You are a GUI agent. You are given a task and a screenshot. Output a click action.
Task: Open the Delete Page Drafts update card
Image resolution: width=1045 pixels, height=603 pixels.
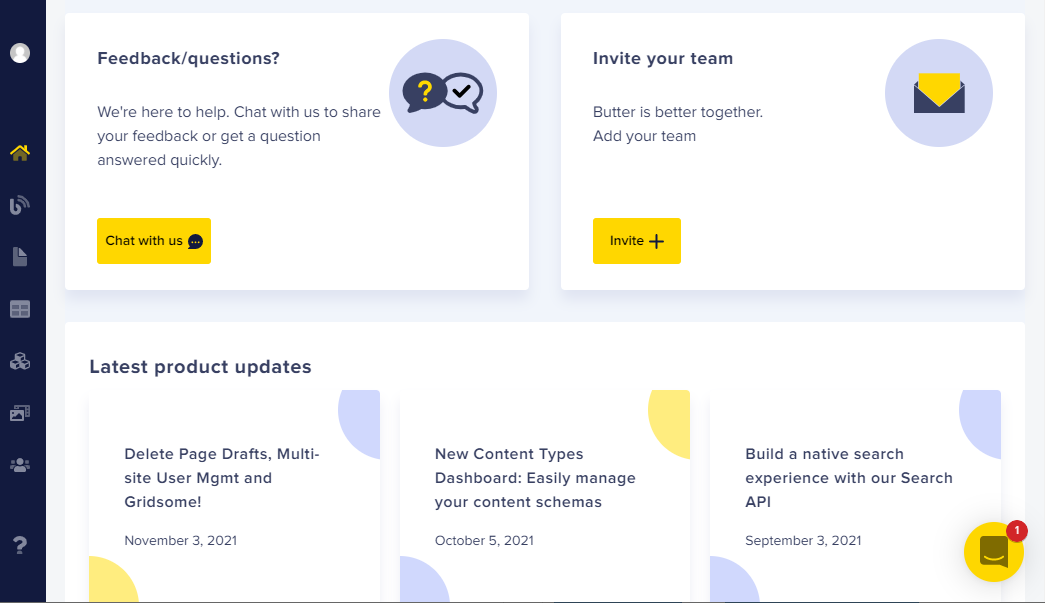[235, 496]
